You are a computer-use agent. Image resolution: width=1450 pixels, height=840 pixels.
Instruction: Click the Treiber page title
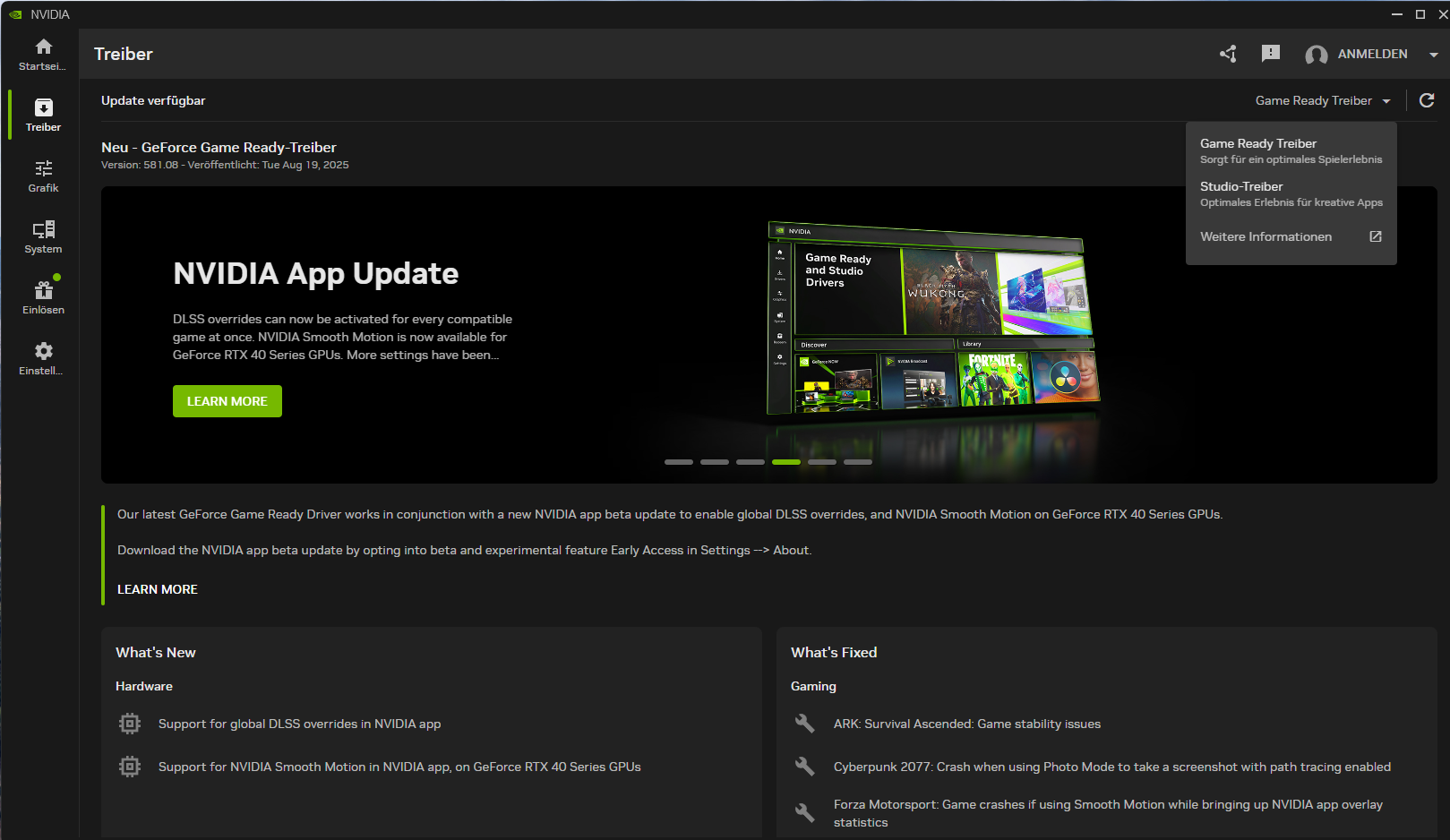point(124,54)
